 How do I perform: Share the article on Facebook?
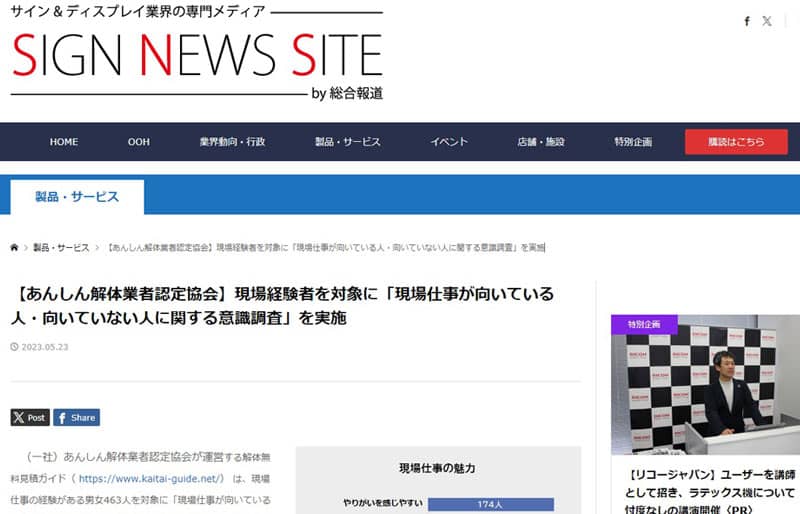pyautogui.click(x=76, y=417)
